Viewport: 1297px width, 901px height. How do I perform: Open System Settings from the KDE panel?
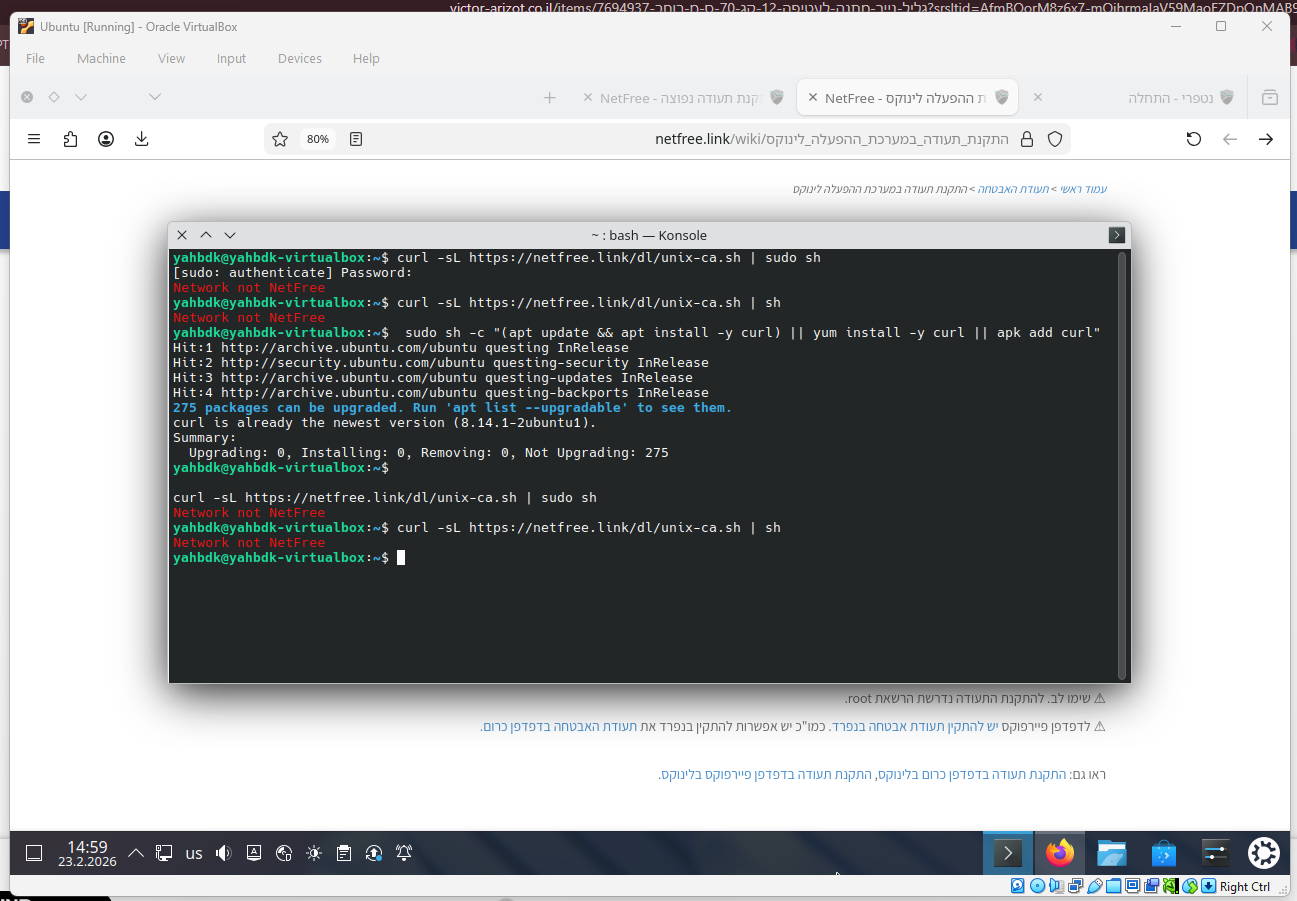(x=1215, y=853)
